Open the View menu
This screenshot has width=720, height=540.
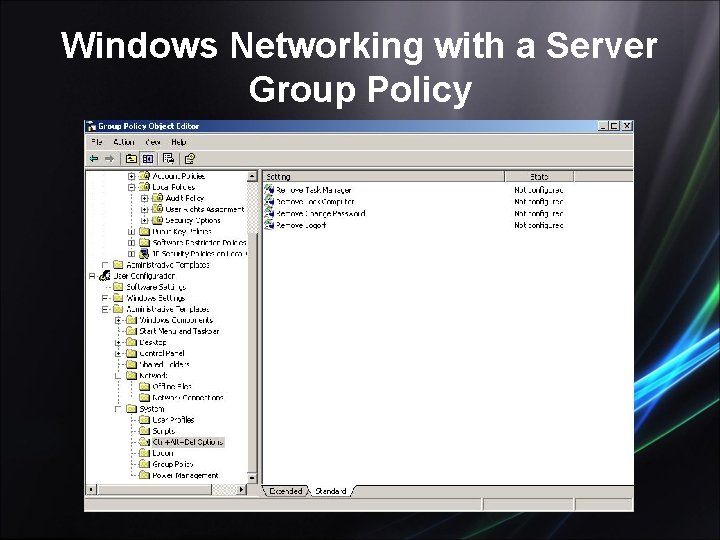(153, 142)
